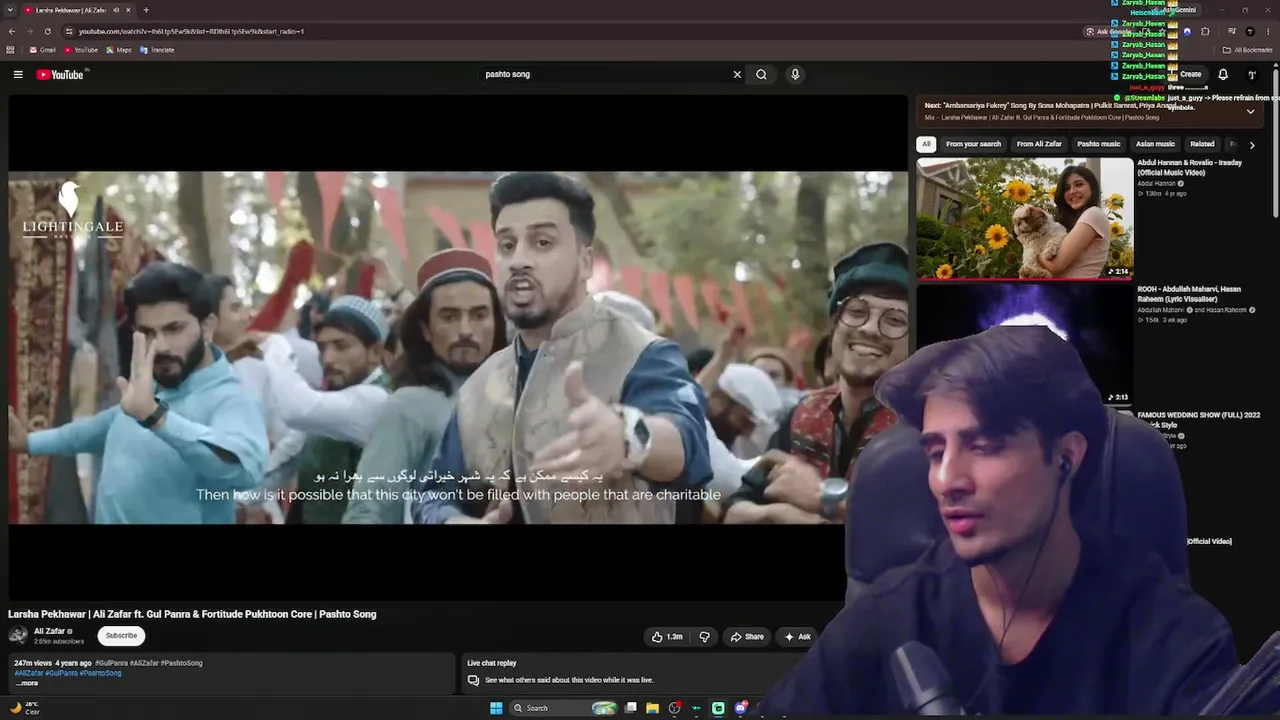Go back in the browser
This screenshot has height=720, width=1280.
11,31
